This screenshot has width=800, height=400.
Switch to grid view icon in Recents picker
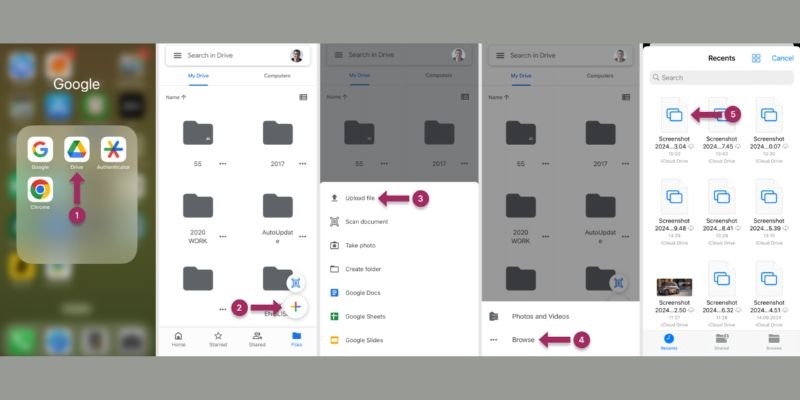[x=756, y=58]
